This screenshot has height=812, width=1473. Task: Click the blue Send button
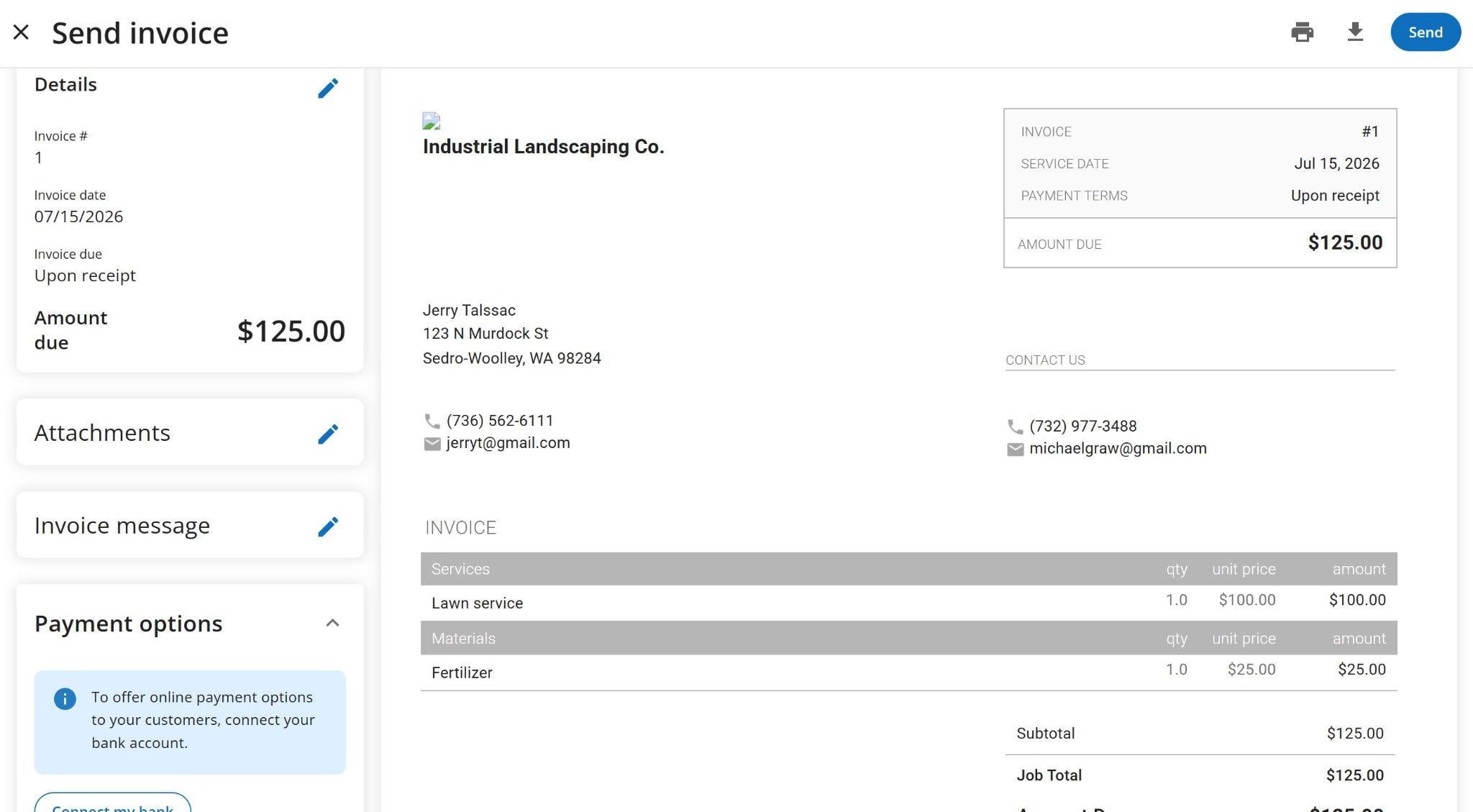pyautogui.click(x=1425, y=32)
